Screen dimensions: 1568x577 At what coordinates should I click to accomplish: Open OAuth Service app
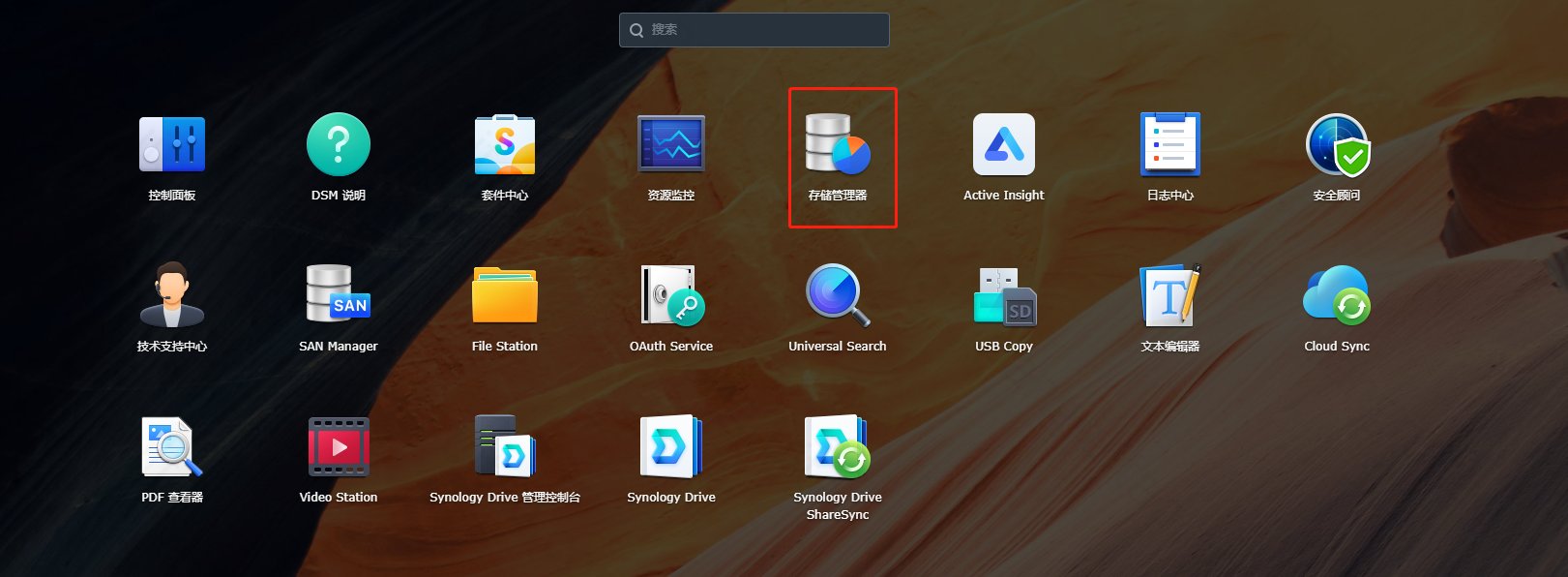671,295
